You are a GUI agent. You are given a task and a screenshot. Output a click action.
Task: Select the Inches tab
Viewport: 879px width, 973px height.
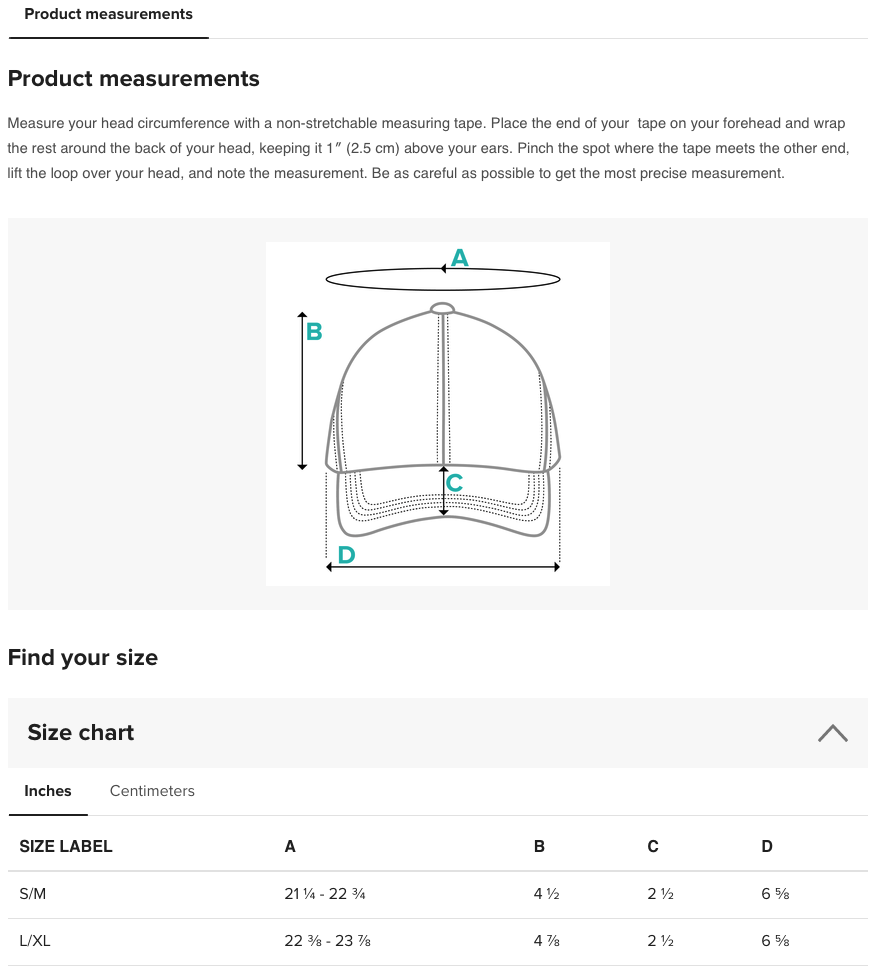[x=48, y=791]
